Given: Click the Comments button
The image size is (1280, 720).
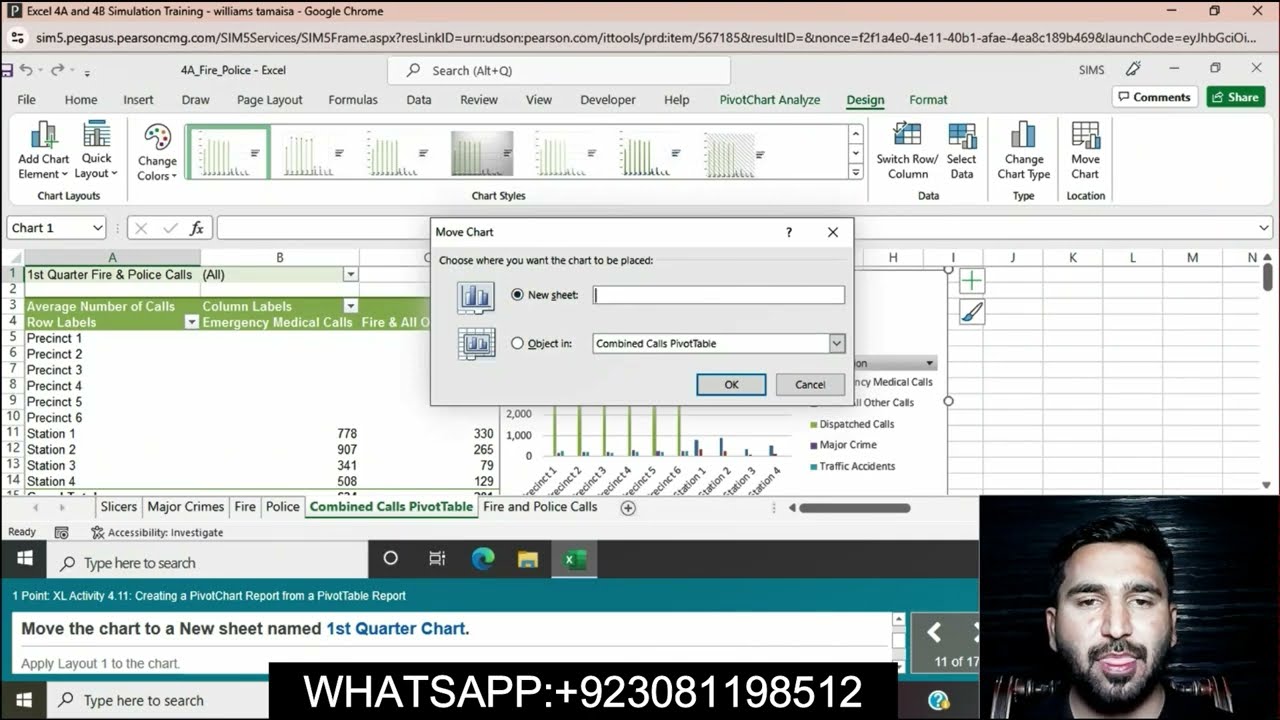Looking at the screenshot, I should pos(1155,97).
